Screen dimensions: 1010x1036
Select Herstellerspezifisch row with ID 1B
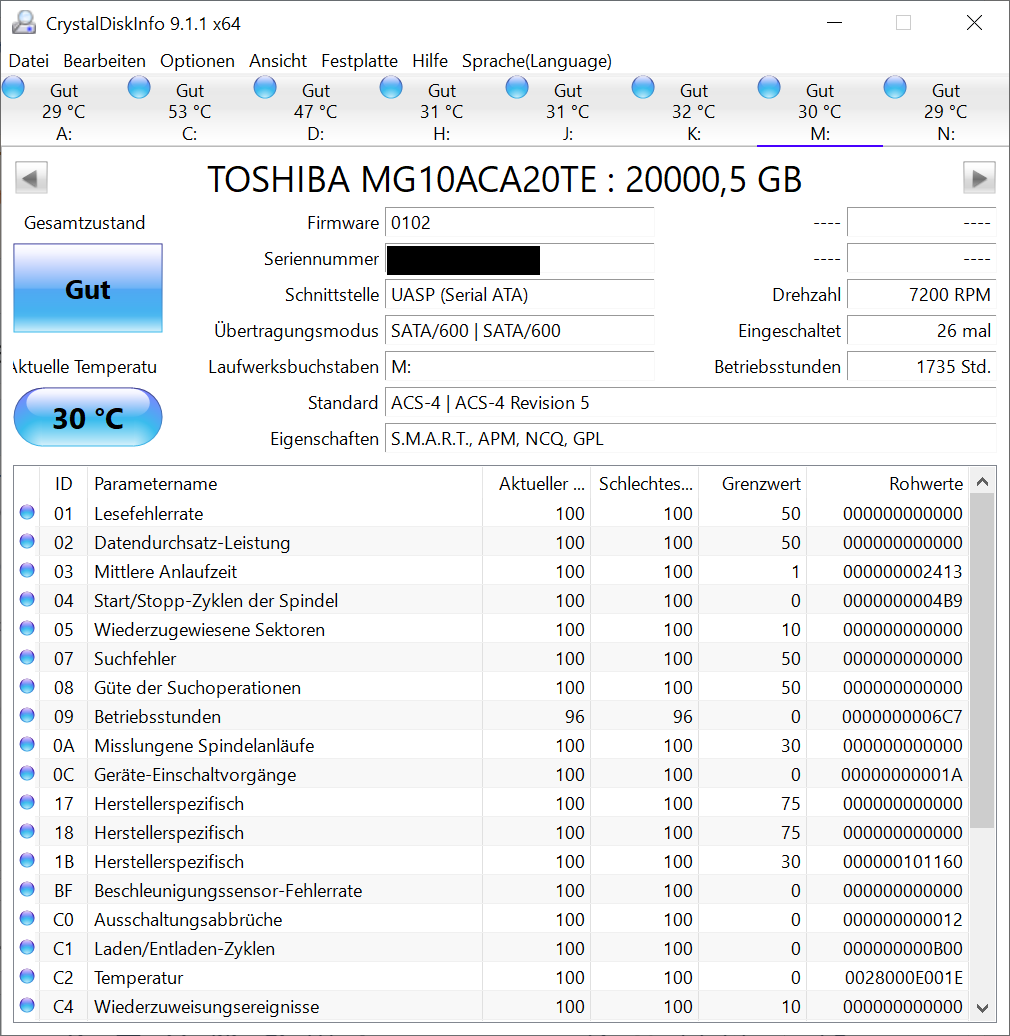coord(491,862)
